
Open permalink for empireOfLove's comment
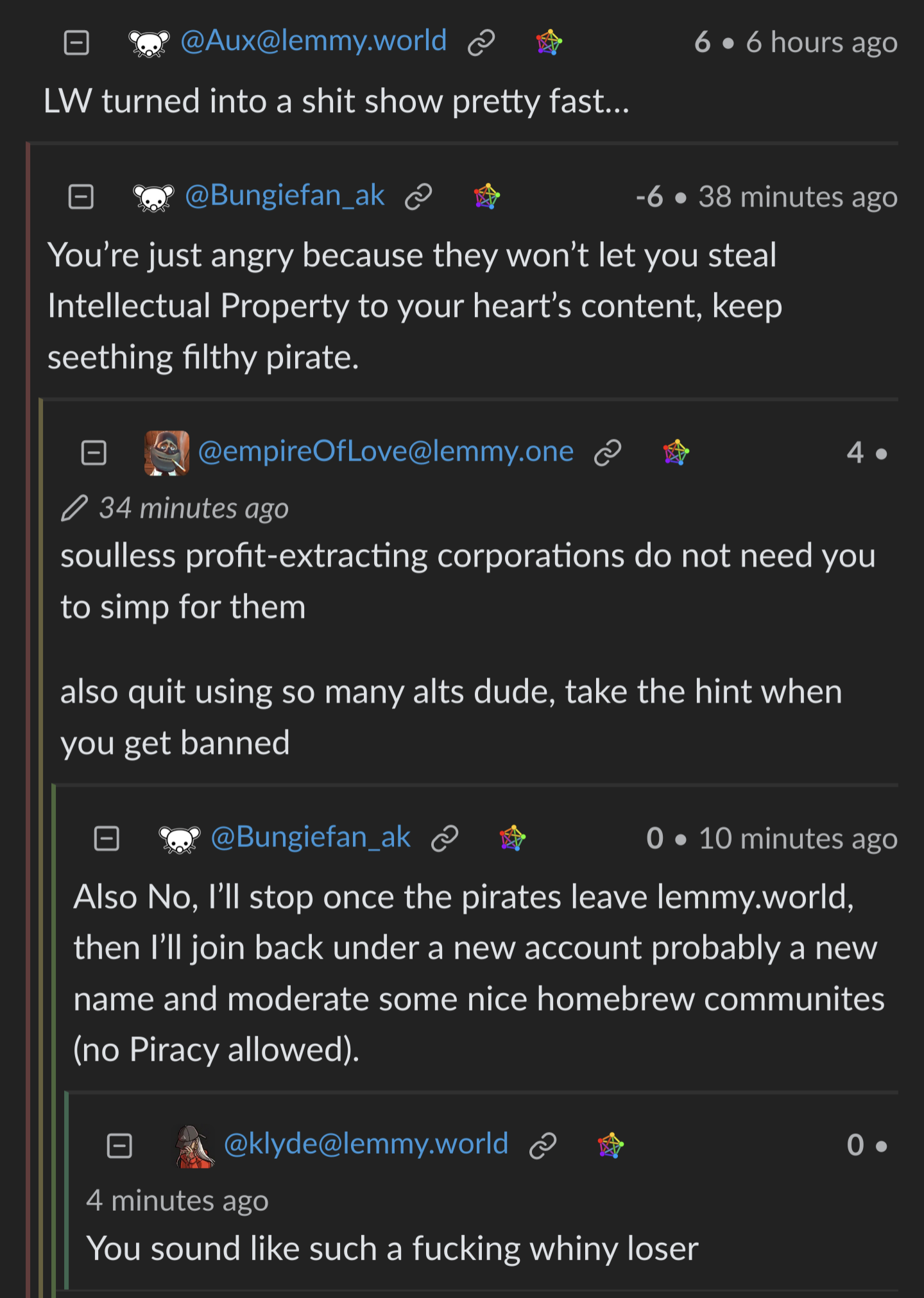[608, 453]
